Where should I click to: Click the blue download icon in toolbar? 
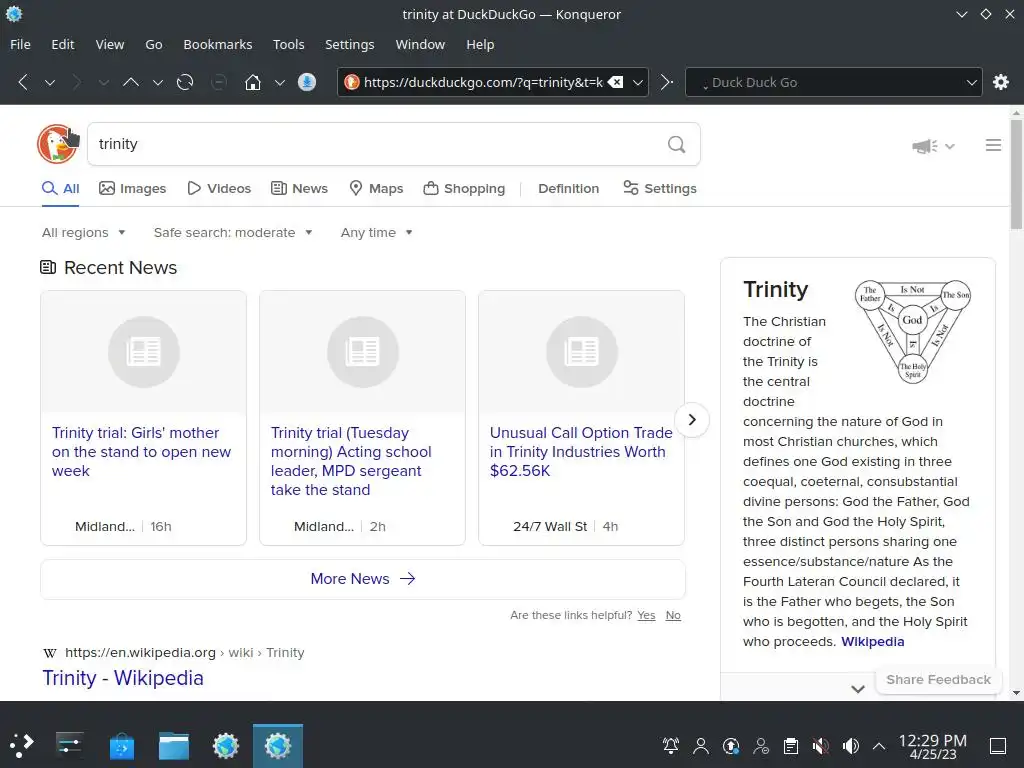pyautogui.click(x=307, y=82)
